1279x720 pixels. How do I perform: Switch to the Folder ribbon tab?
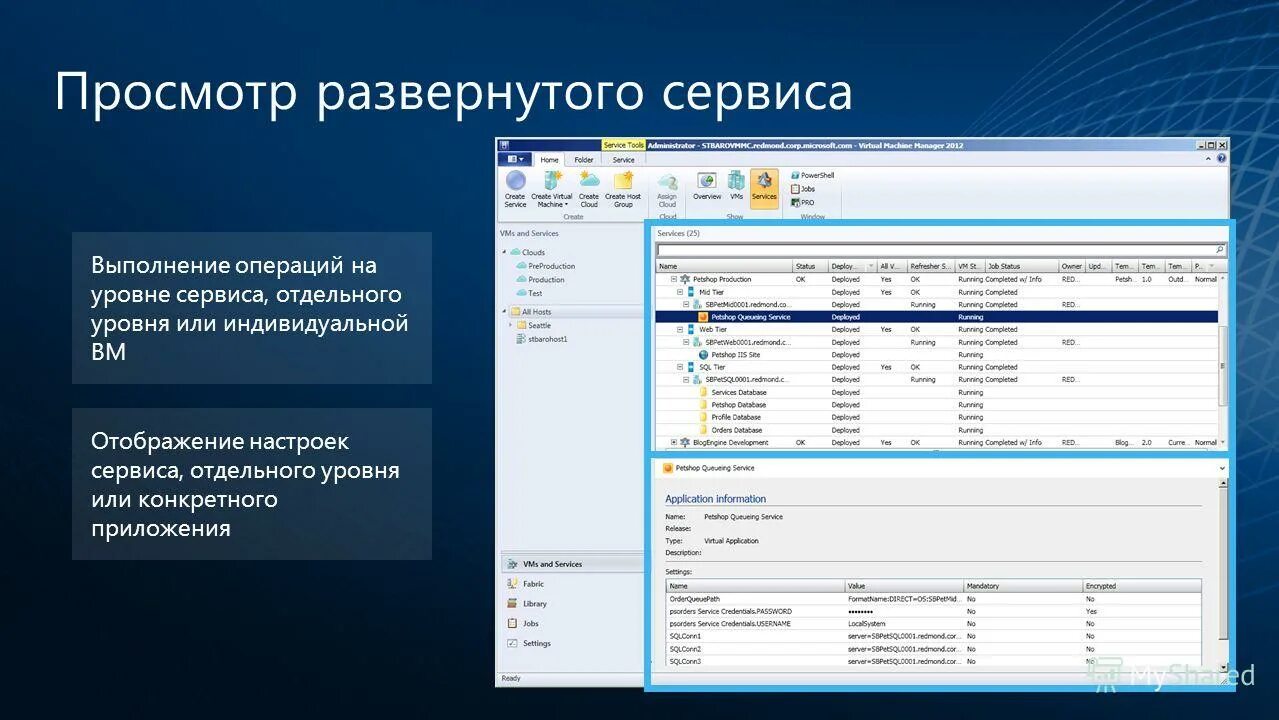584,160
